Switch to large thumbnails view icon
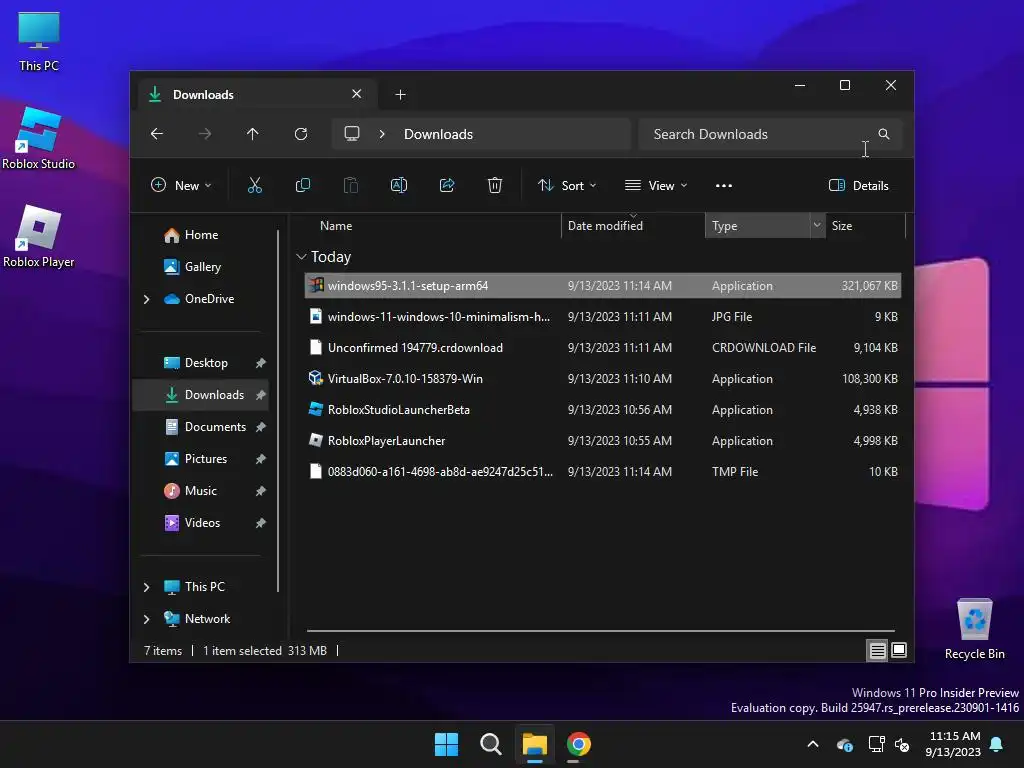Viewport: 1024px width, 768px height. [899, 650]
